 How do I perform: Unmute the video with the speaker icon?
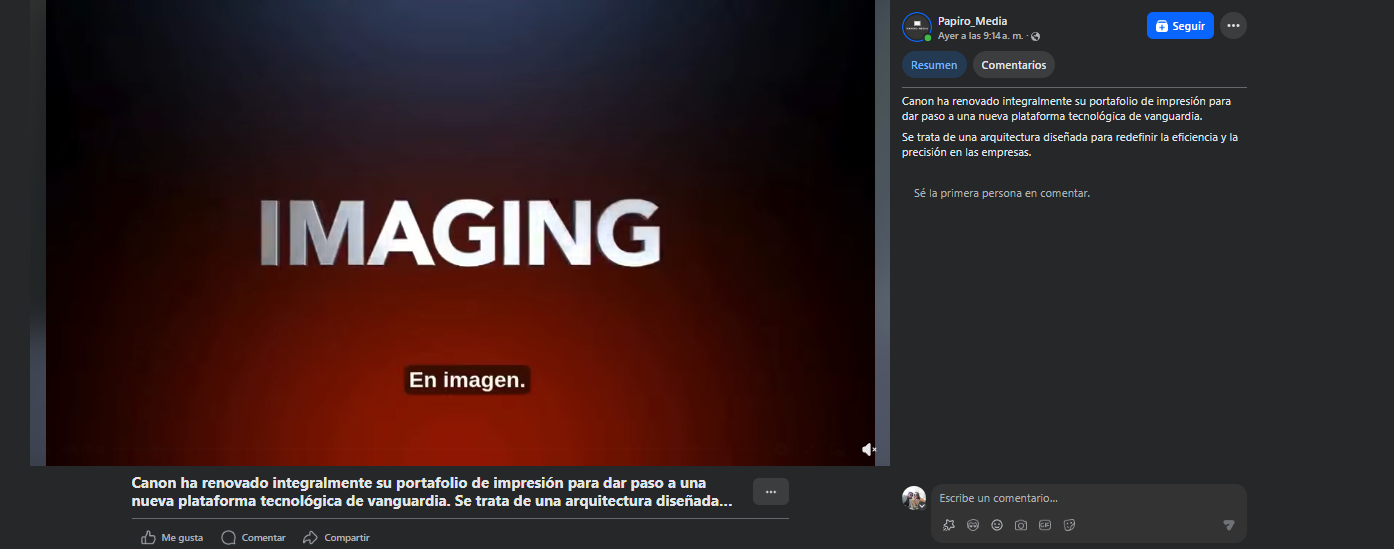[868, 450]
